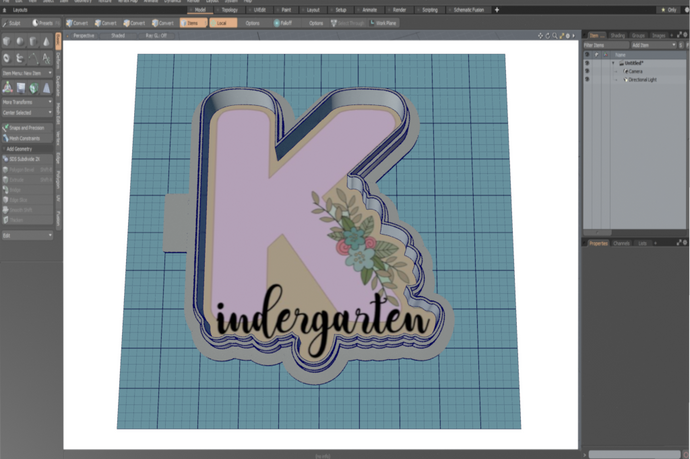Maximize the Items panel with the expand icon

679,34
